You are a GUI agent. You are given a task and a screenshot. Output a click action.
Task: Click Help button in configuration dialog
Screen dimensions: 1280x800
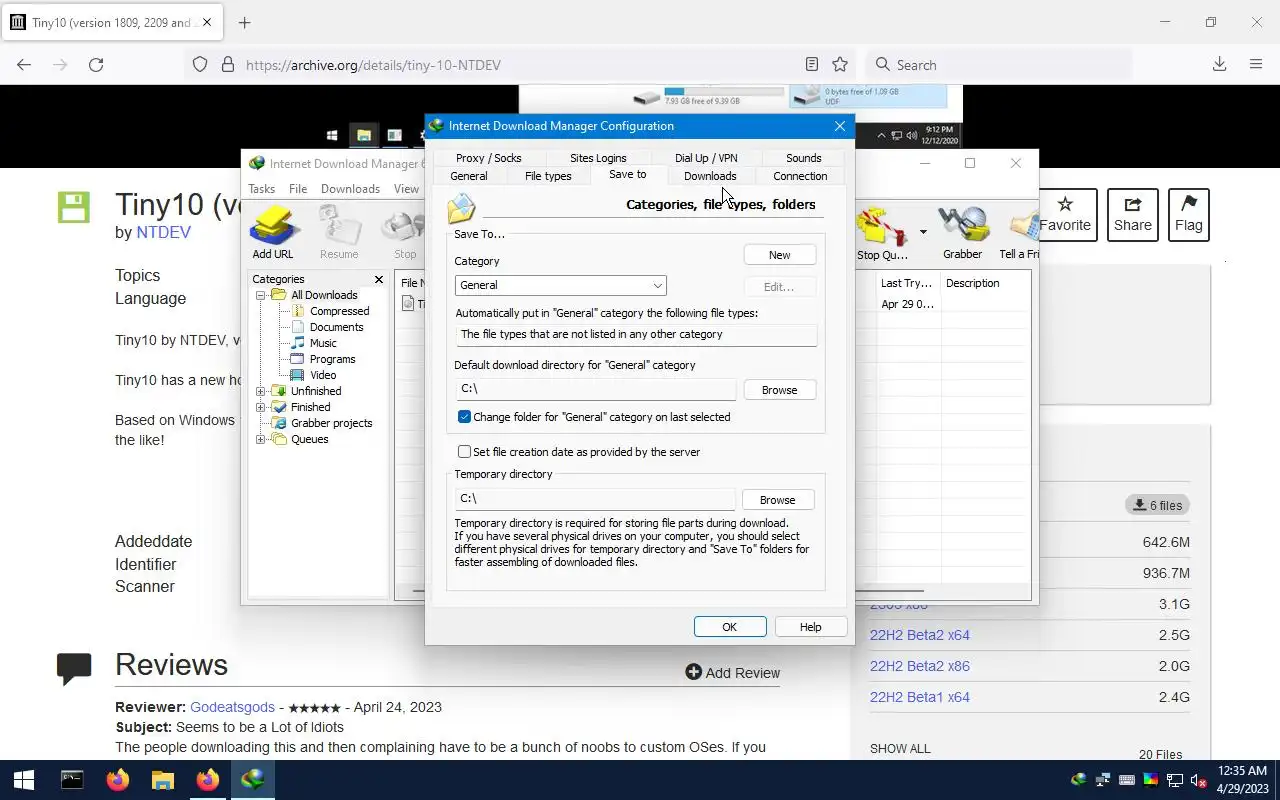click(x=810, y=627)
